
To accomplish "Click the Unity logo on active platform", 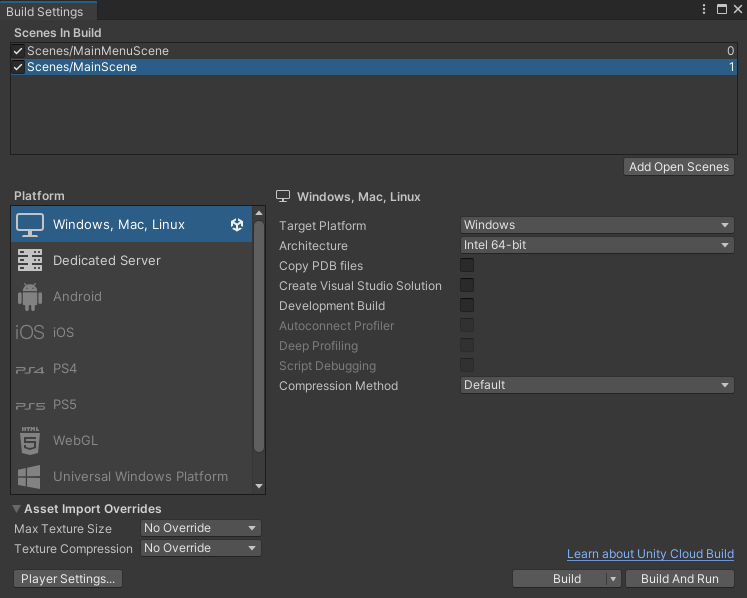I will click(237, 224).
